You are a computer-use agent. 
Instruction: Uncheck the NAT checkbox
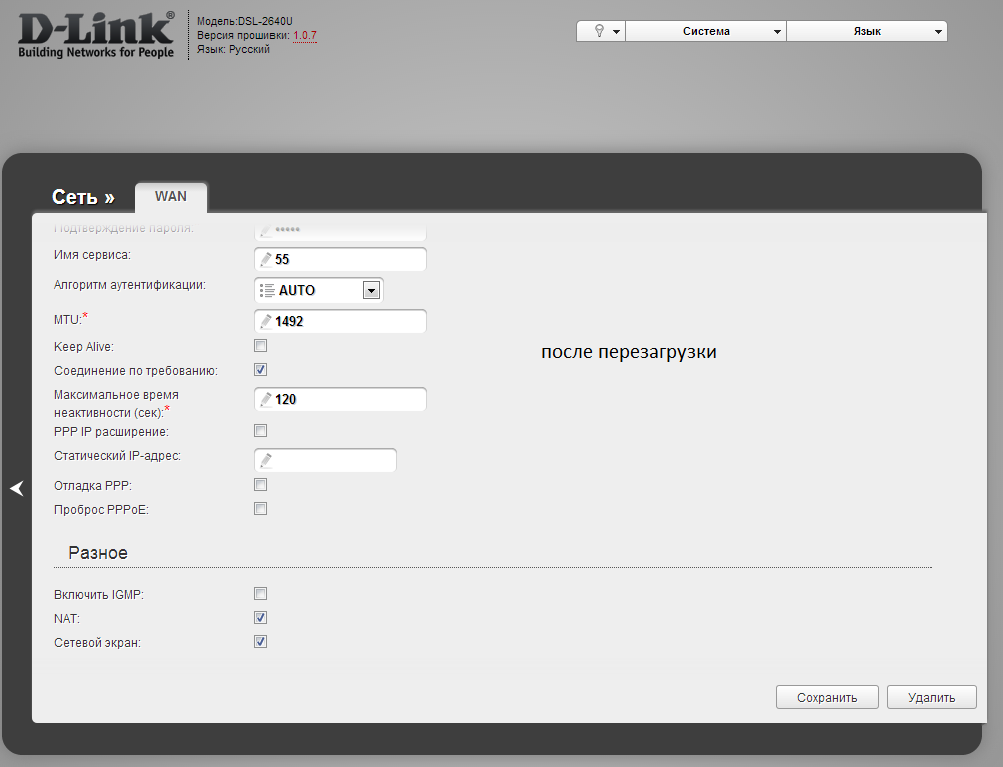coord(260,617)
